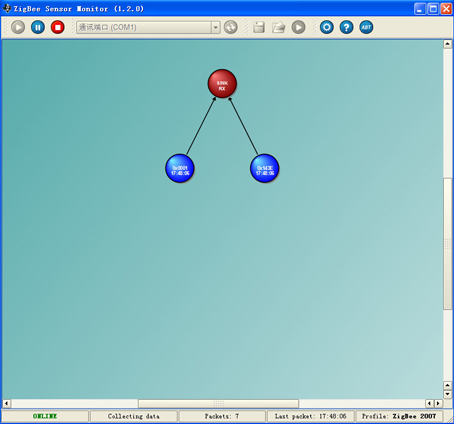Click the save floppy disk icon
Viewport: 454px width, 424px height.
[x=259, y=27]
